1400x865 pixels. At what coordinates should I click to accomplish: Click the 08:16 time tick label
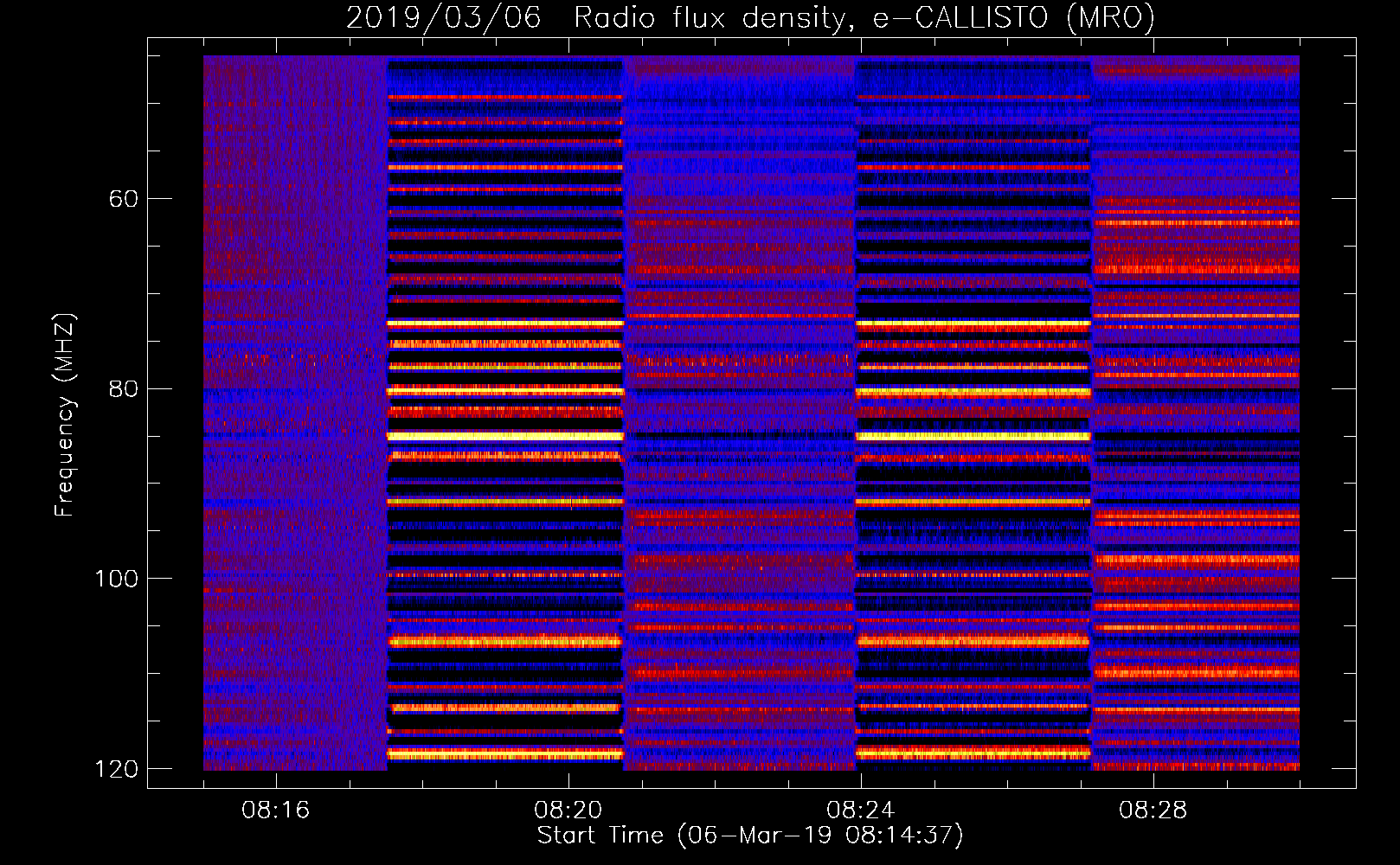(276, 810)
